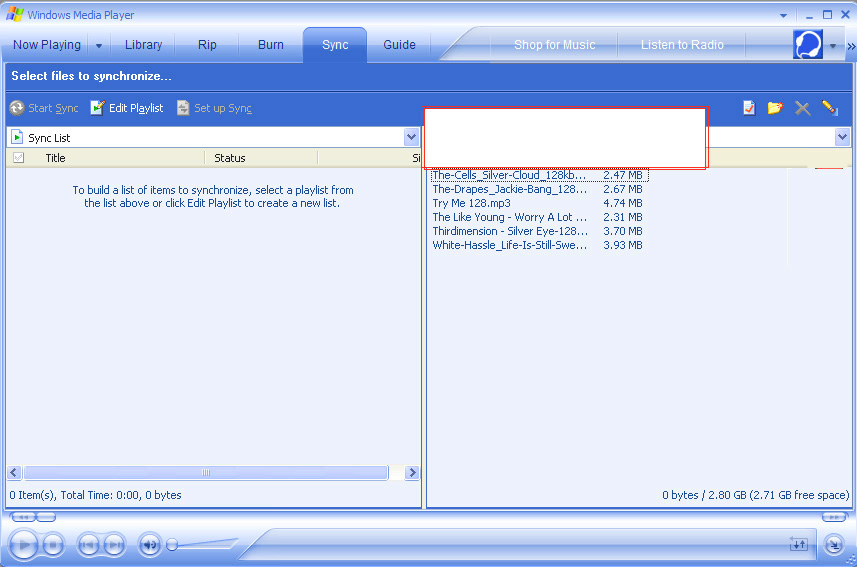Toggle the select-all checkbox beside Title
This screenshot has width=857, height=567.
[19, 157]
